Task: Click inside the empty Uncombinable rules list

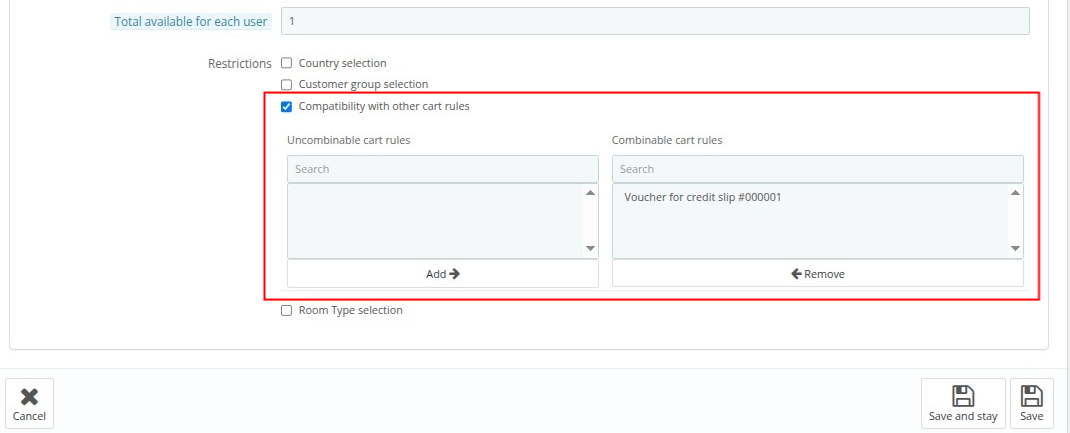Action: pyautogui.click(x=435, y=221)
